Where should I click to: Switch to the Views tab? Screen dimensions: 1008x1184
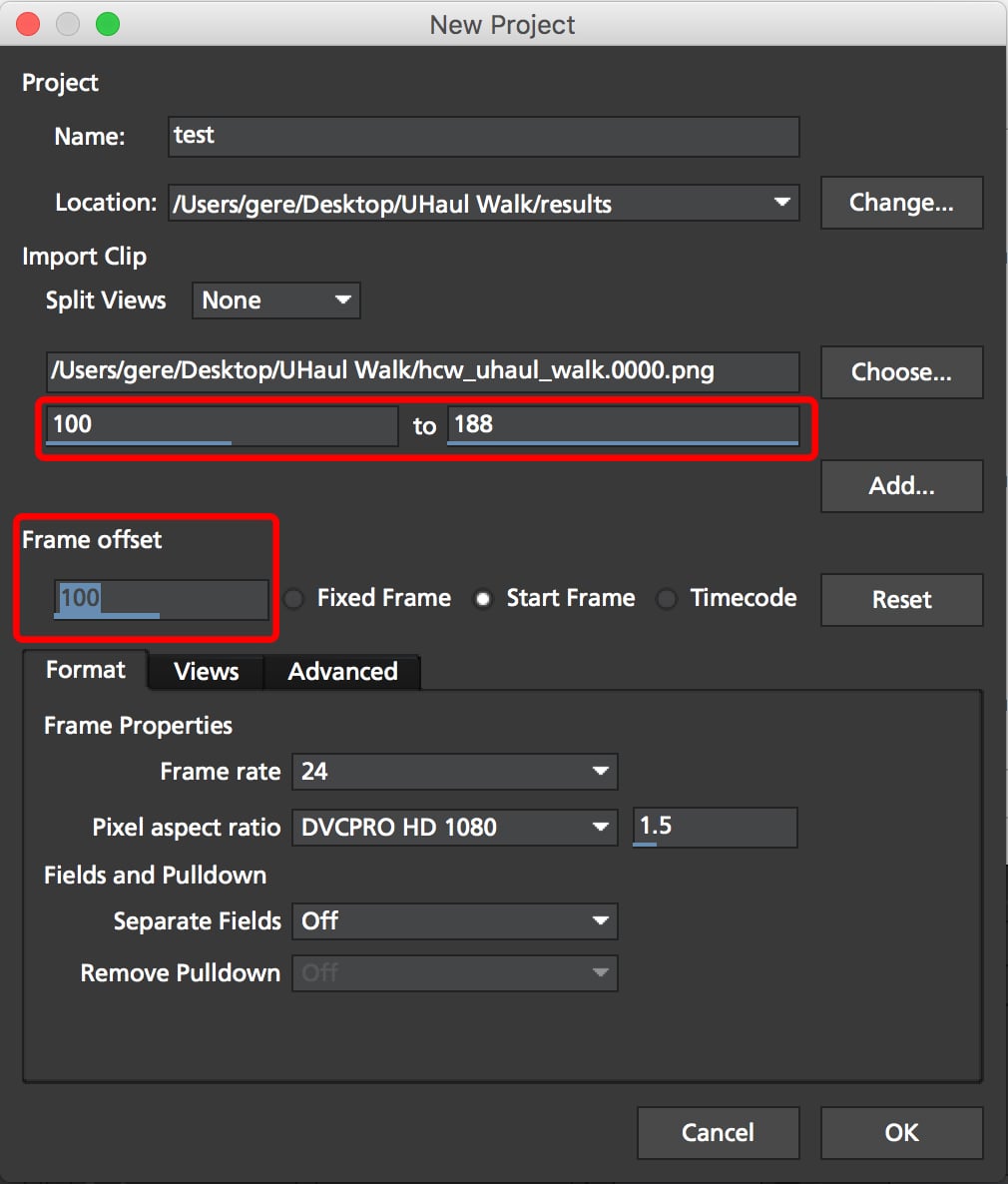206,672
